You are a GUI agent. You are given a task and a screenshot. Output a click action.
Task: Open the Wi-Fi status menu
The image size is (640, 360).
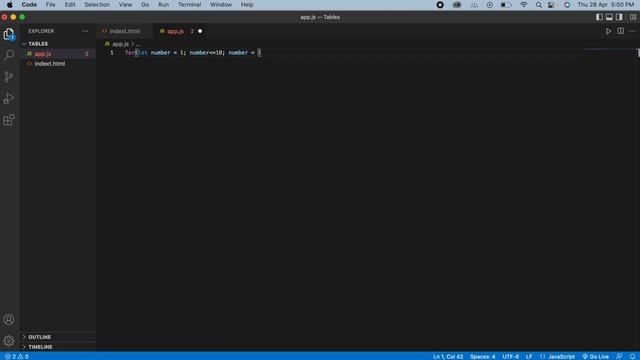click(x=524, y=5)
